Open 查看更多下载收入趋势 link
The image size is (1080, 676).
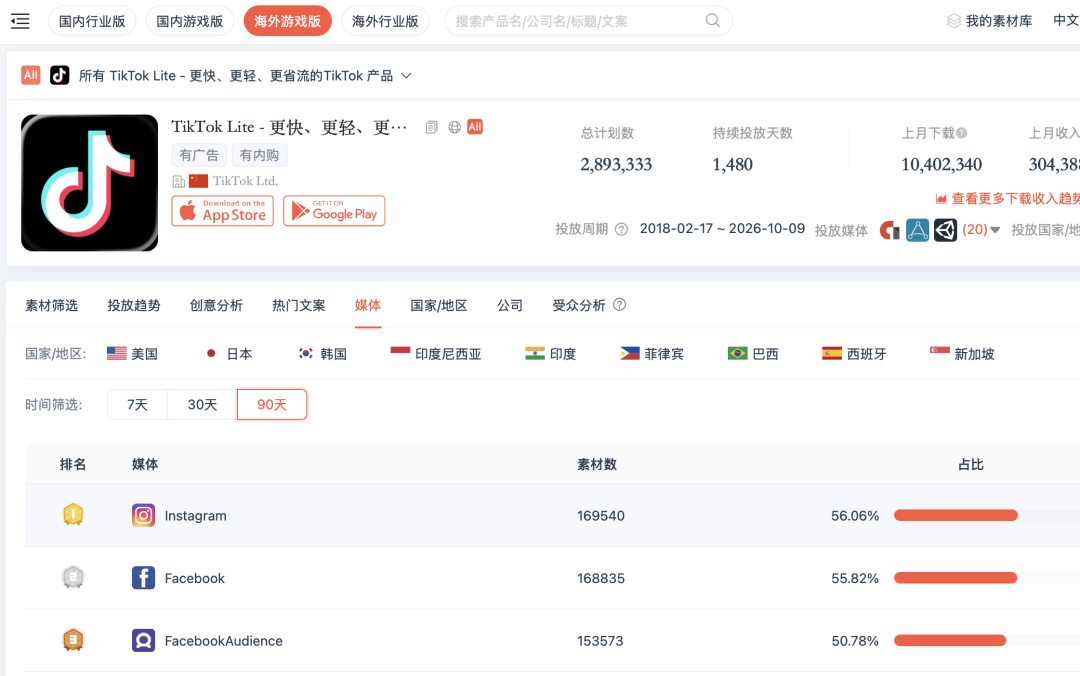point(1008,198)
